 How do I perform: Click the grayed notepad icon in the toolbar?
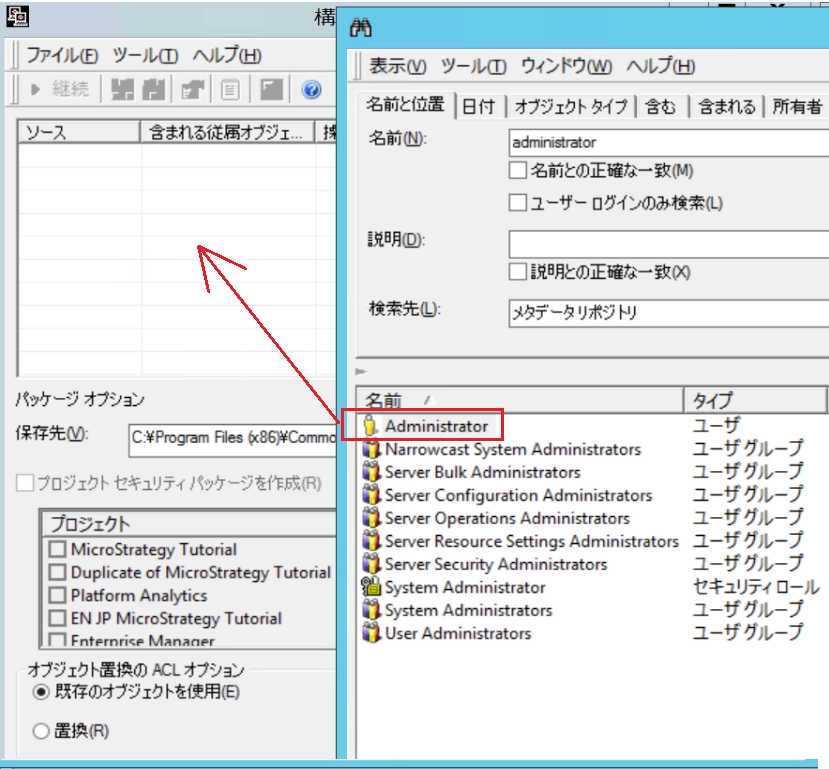coord(230,89)
